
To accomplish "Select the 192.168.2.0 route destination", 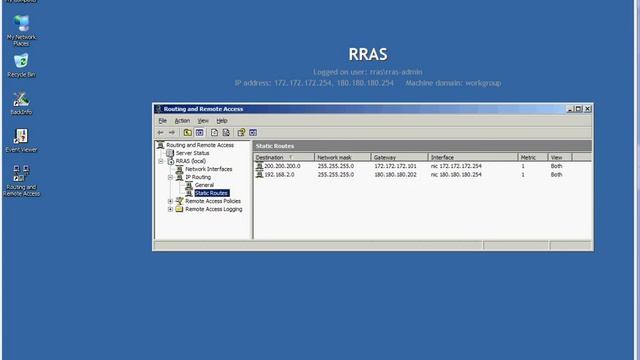I will click(279, 174).
